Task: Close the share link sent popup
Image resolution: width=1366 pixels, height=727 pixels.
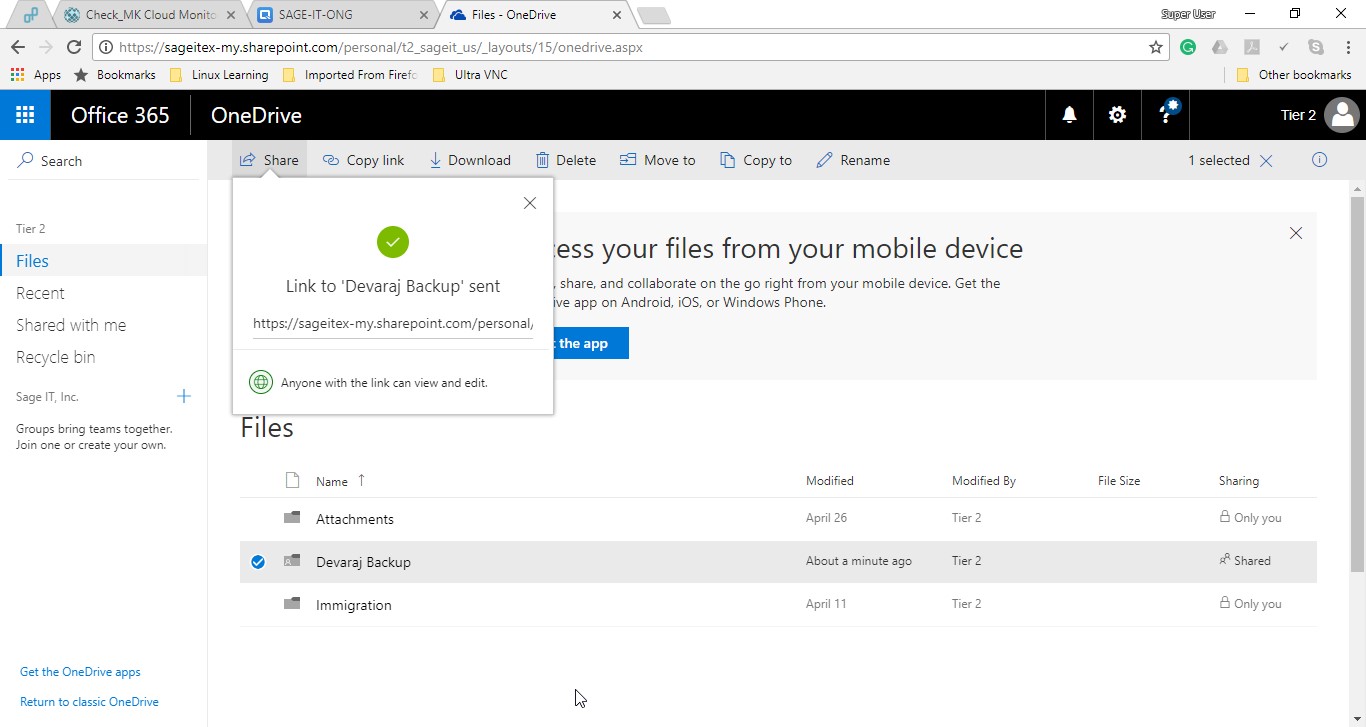Action: (530, 203)
